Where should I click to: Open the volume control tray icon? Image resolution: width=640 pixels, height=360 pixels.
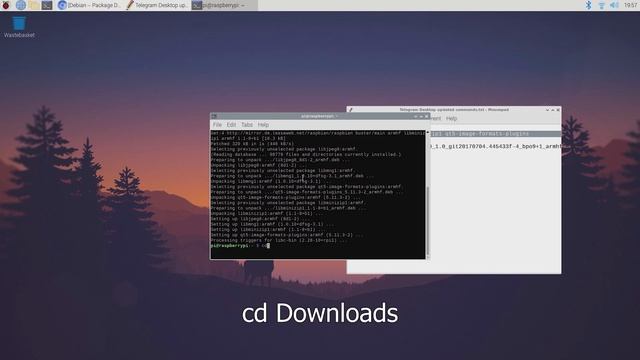click(x=614, y=5)
